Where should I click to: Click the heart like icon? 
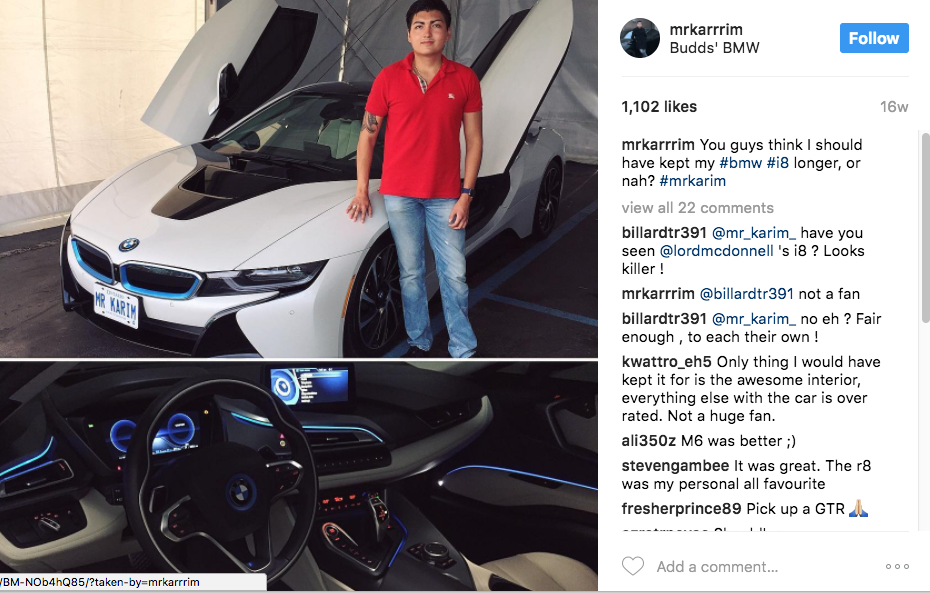tap(632, 566)
